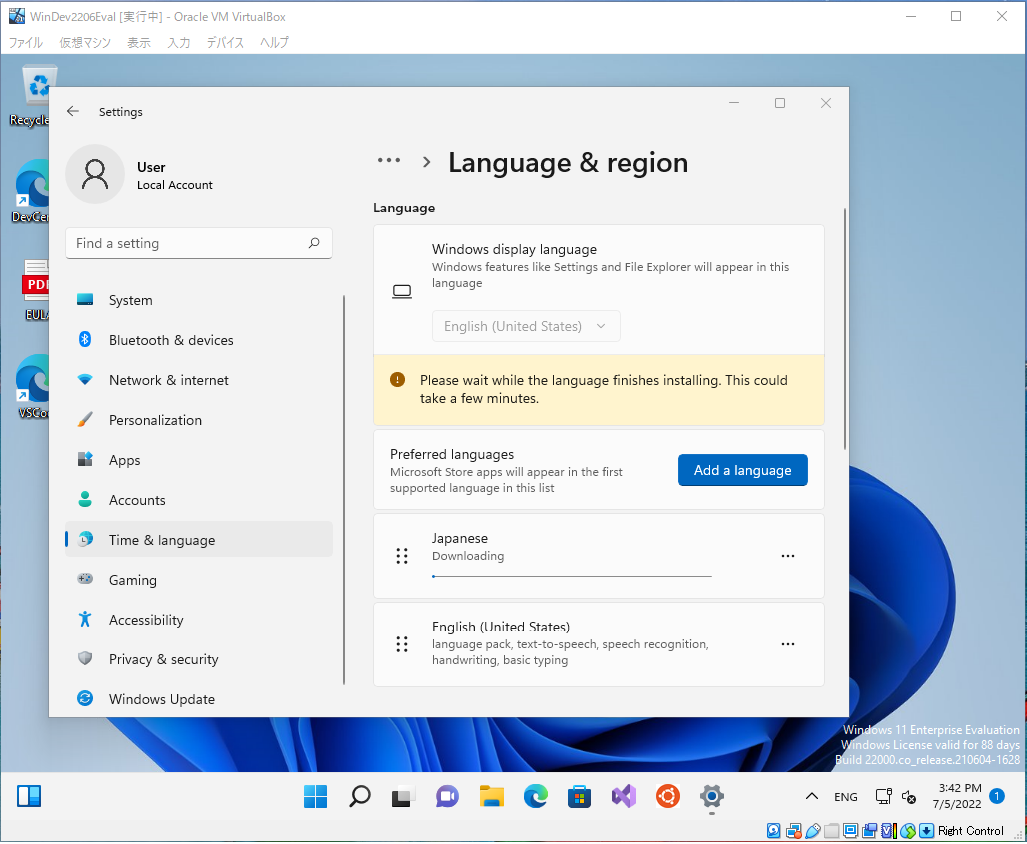Open the Windows display language dropdown
Image resolution: width=1027 pixels, height=844 pixels.
(526, 326)
